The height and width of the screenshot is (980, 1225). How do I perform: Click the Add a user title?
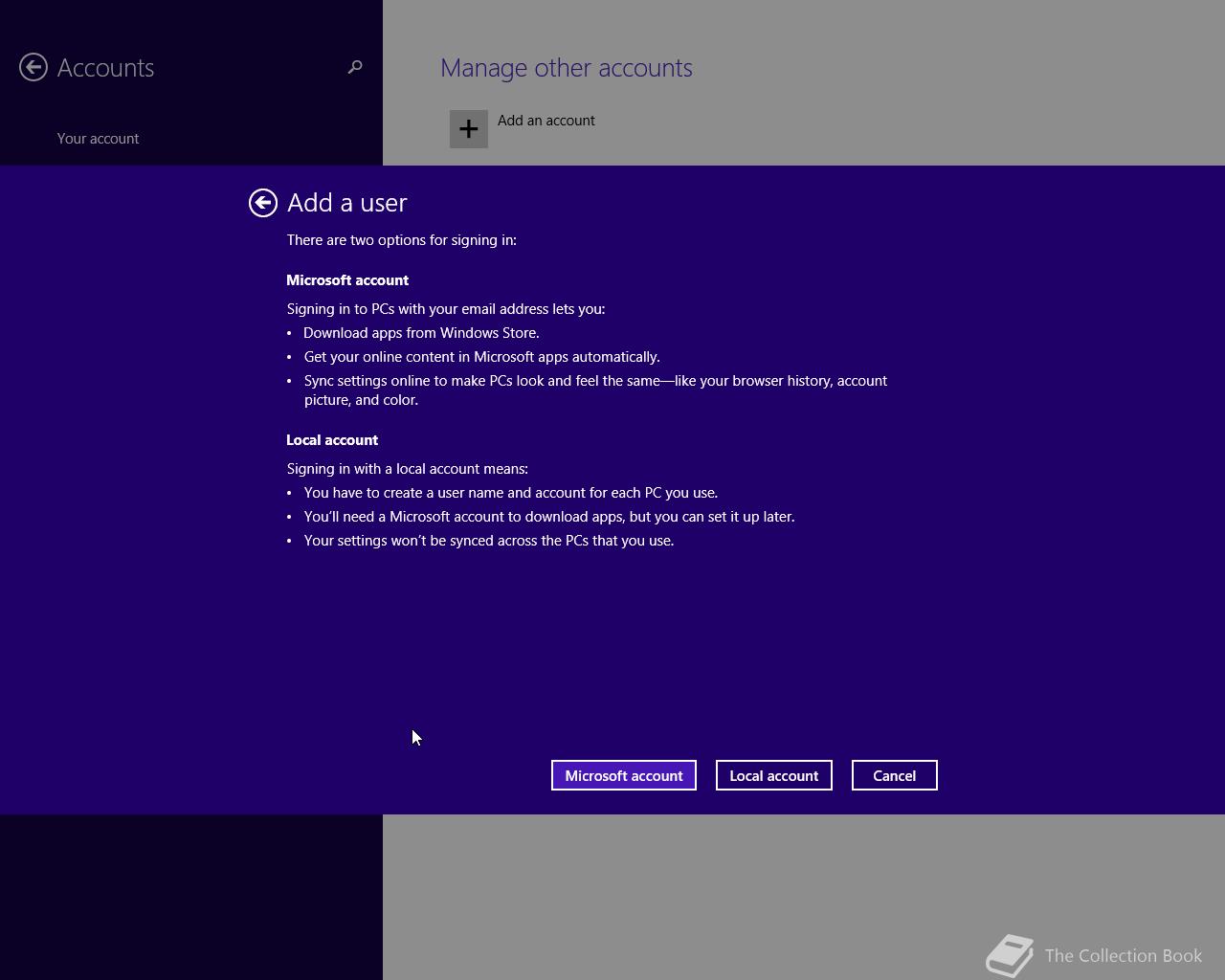coord(347,203)
